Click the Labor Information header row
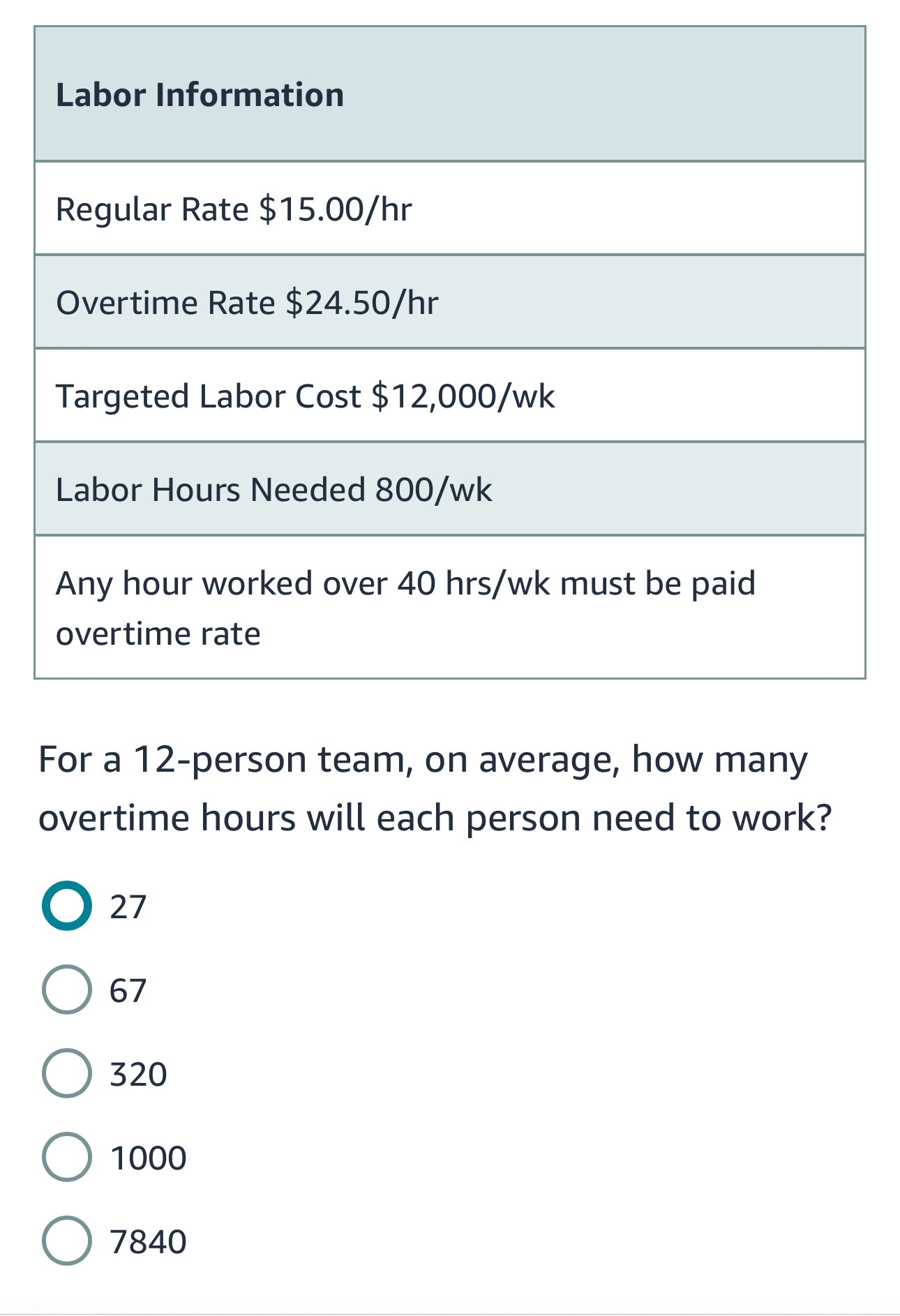 pos(450,94)
